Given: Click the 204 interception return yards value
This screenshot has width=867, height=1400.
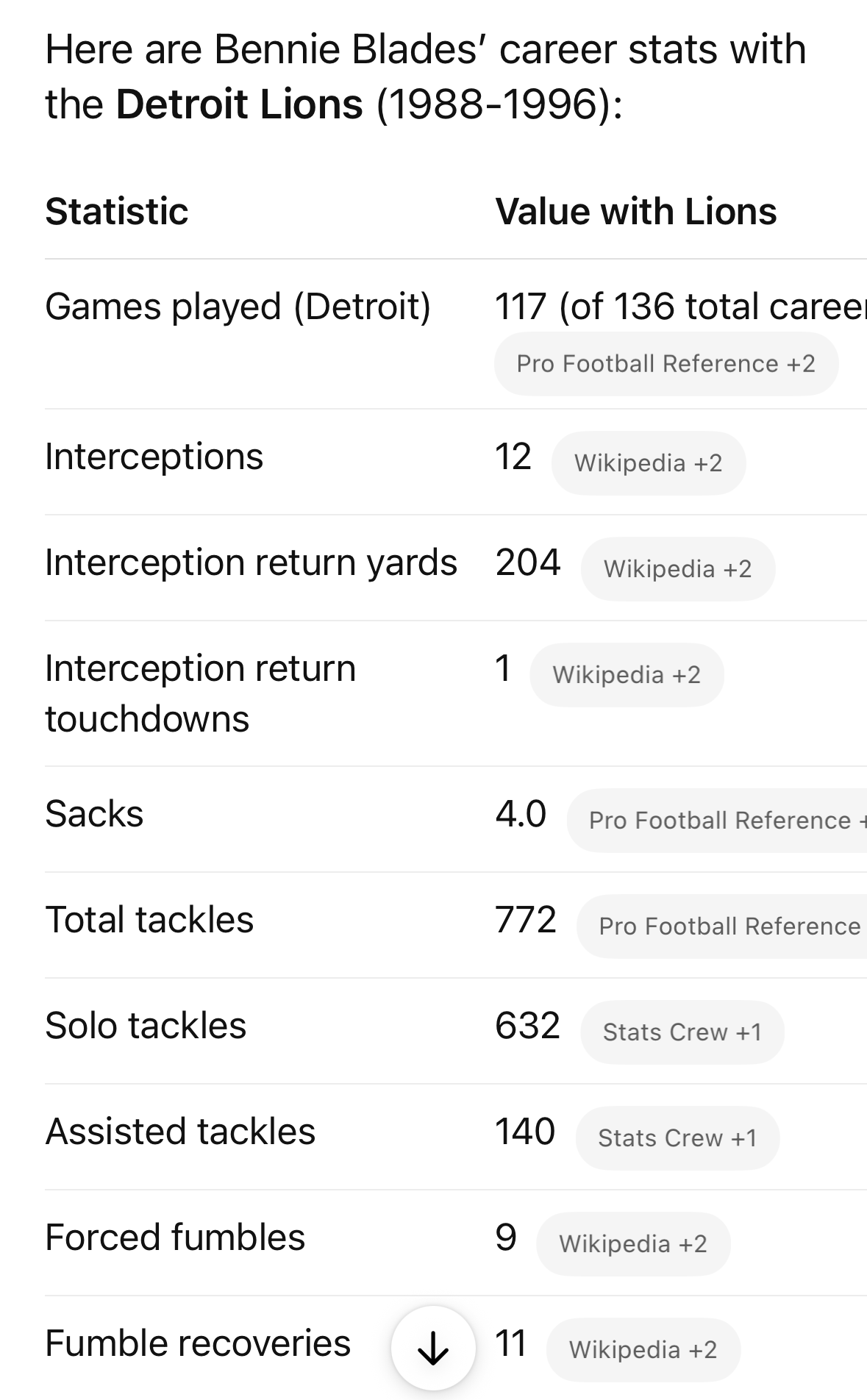Looking at the screenshot, I should 527,562.
